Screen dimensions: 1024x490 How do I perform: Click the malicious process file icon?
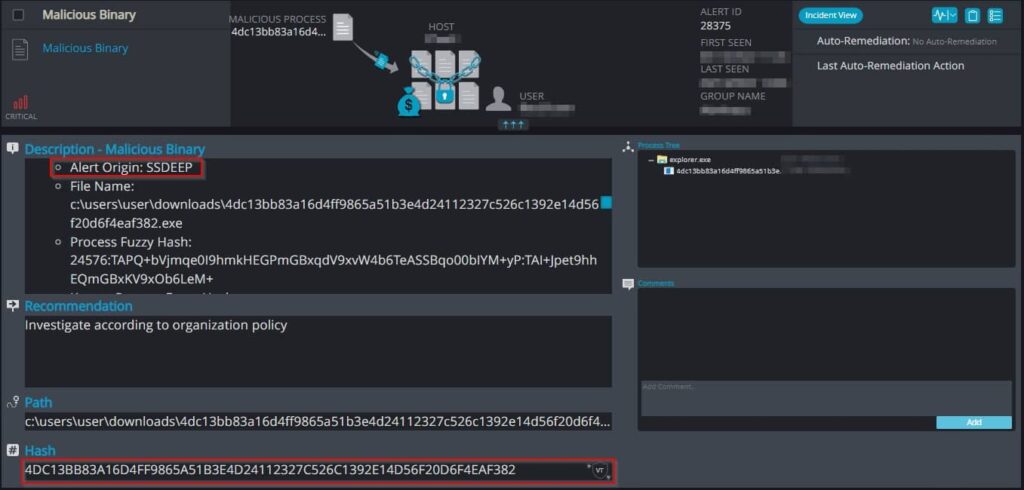(x=343, y=27)
